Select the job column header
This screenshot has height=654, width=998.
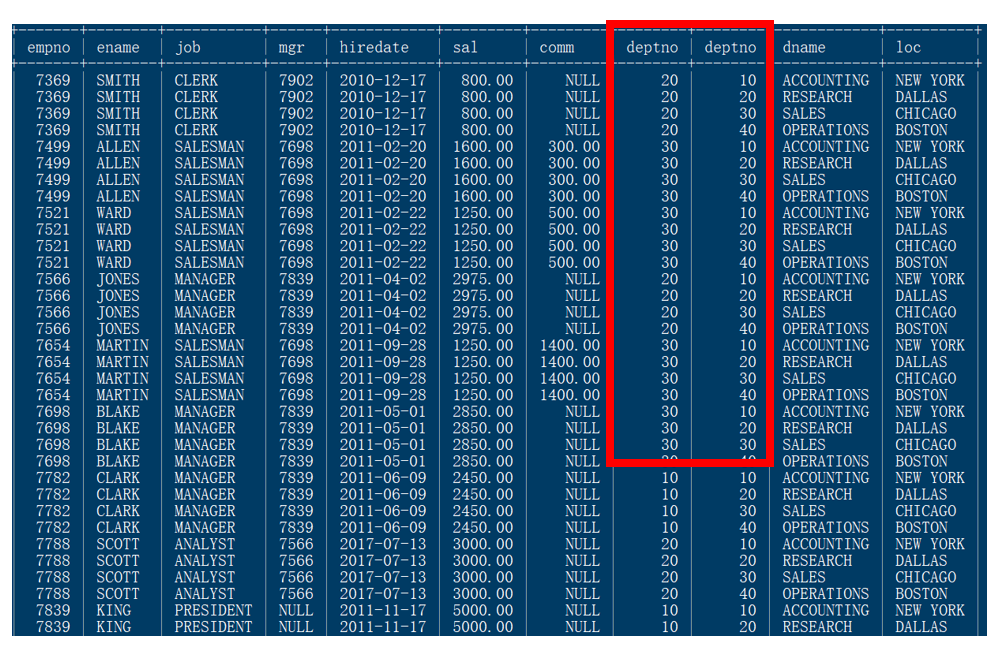188,48
